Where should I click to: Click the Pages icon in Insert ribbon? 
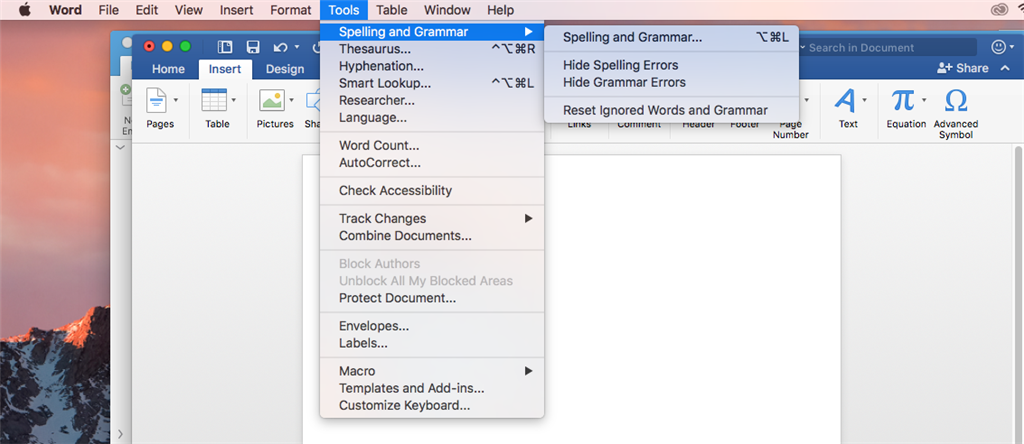(x=157, y=101)
